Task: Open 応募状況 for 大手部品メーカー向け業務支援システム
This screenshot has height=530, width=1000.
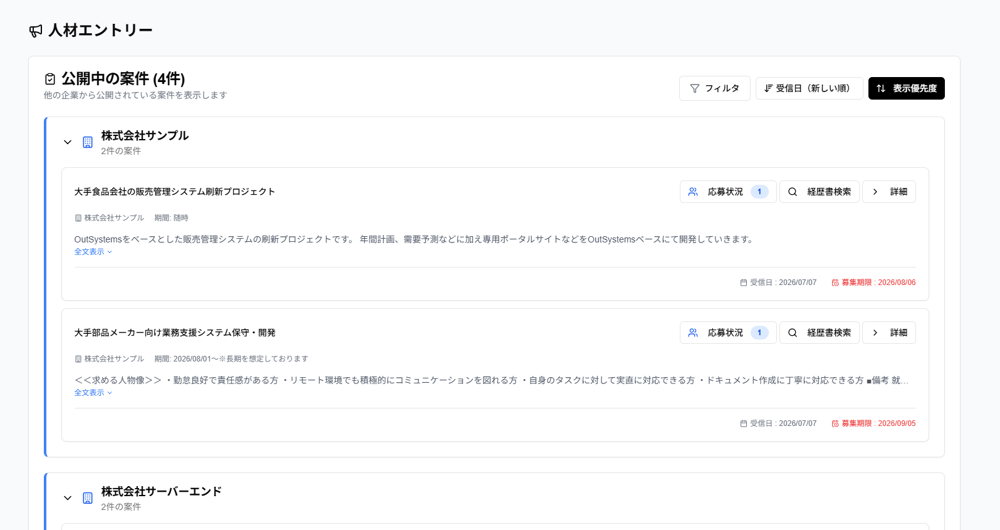Action: (728, 333)
